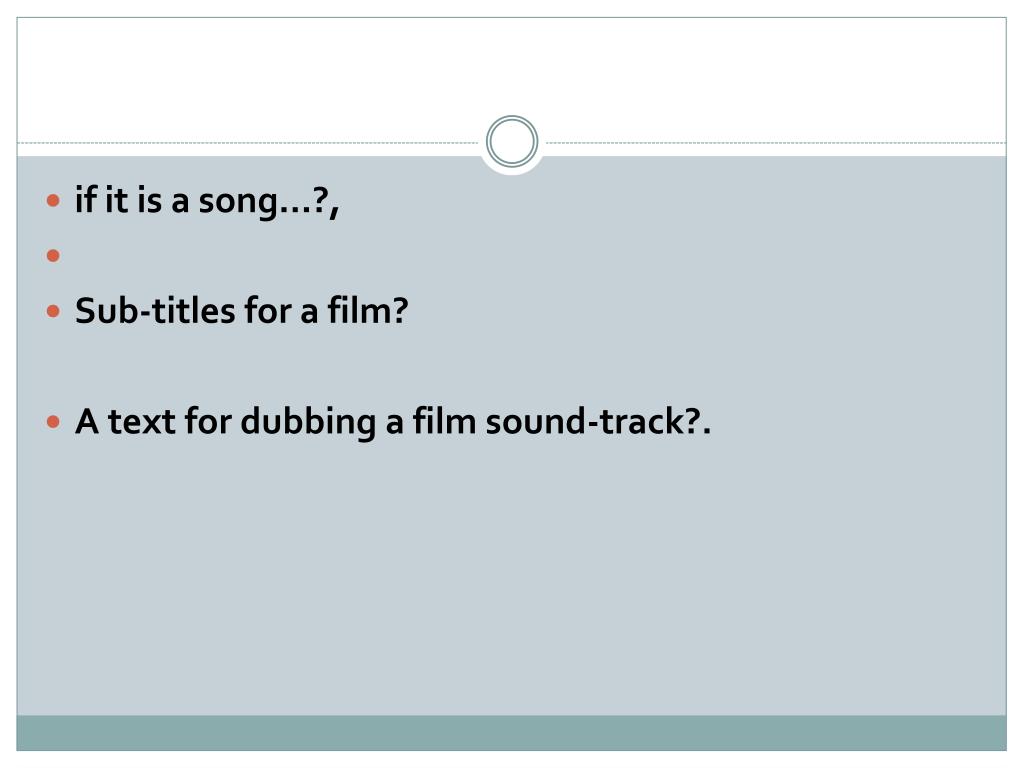Viewport: 1024px width, 768px height.
Task: Click the circle ornament on the divider
Action: [512, 142]
